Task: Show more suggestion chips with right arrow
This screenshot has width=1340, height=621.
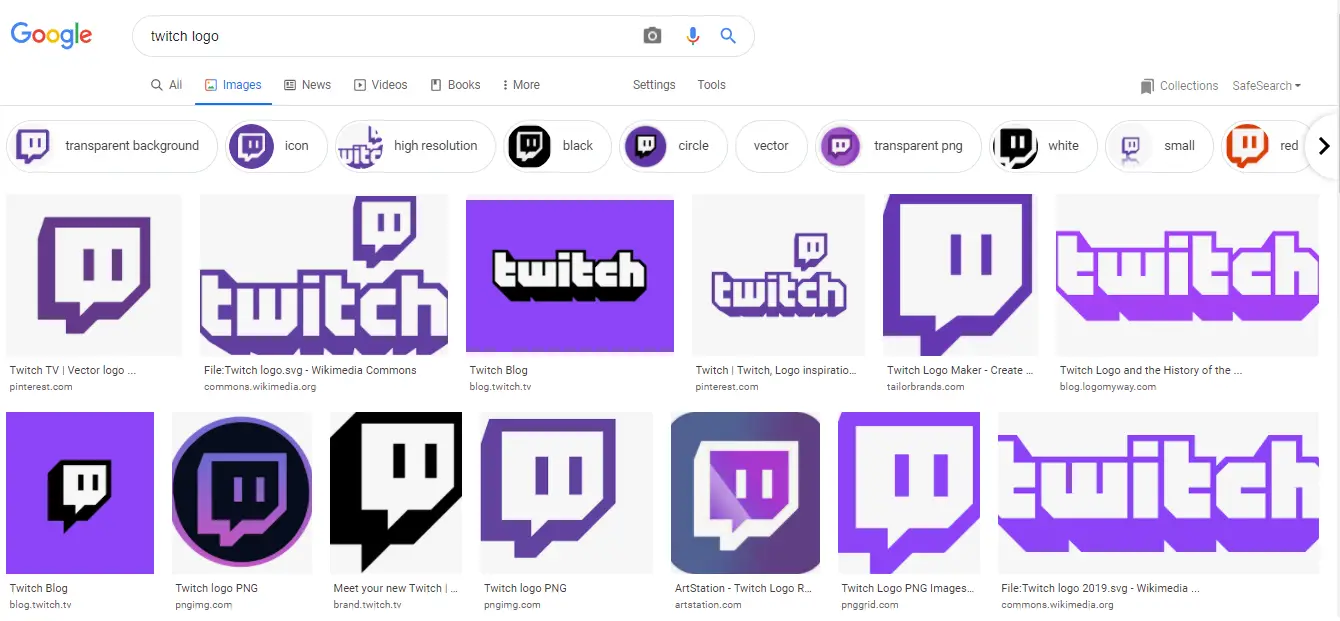Action: [x=1324, y=146]
